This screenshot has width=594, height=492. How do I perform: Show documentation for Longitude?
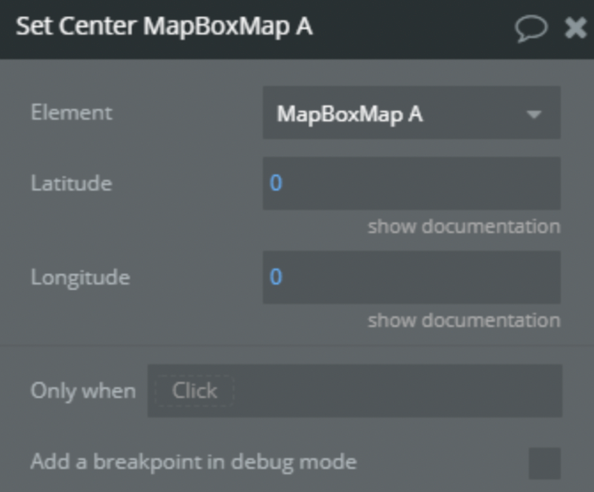click(464, 320)
